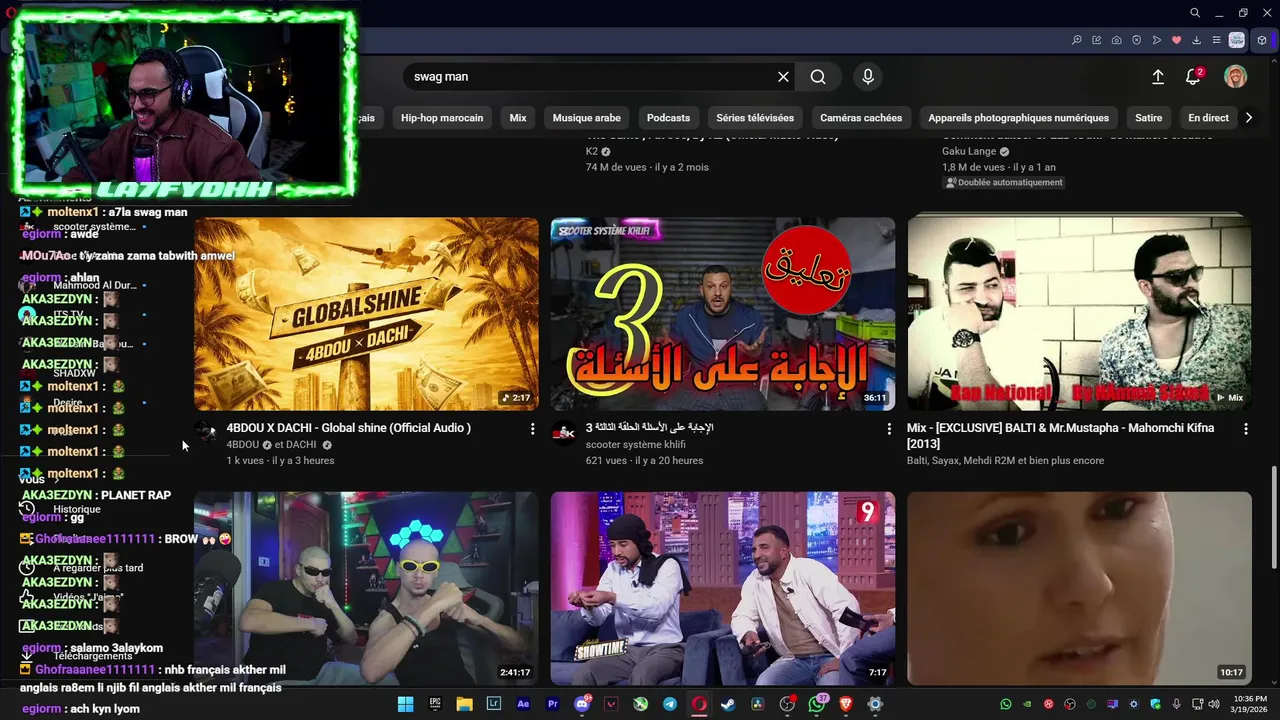The height and width of the screenshot is (720, 1280).
Task: Select the 'En direct' filter chip
Action: coord(1208,118)
